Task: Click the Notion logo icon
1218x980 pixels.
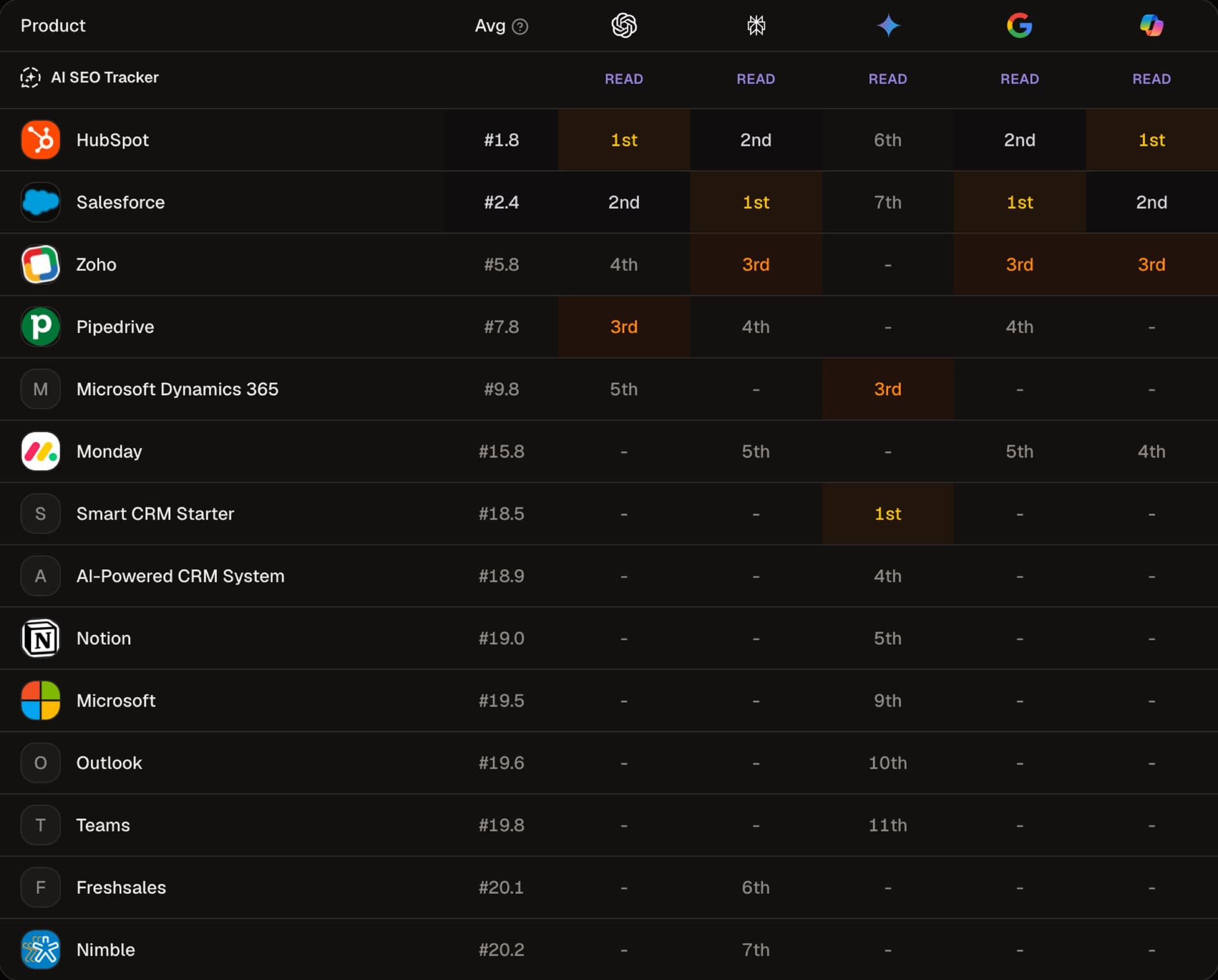Action: pos(41,637)
